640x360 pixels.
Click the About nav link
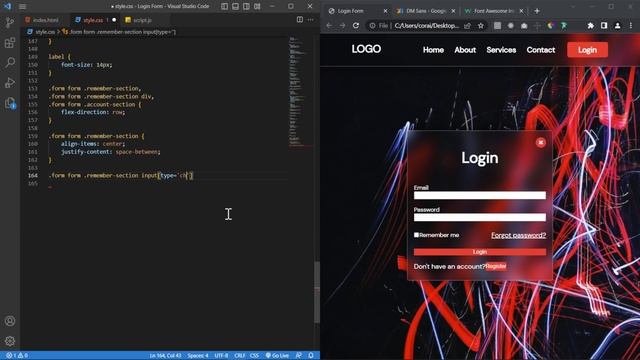(x=465, y=50)
